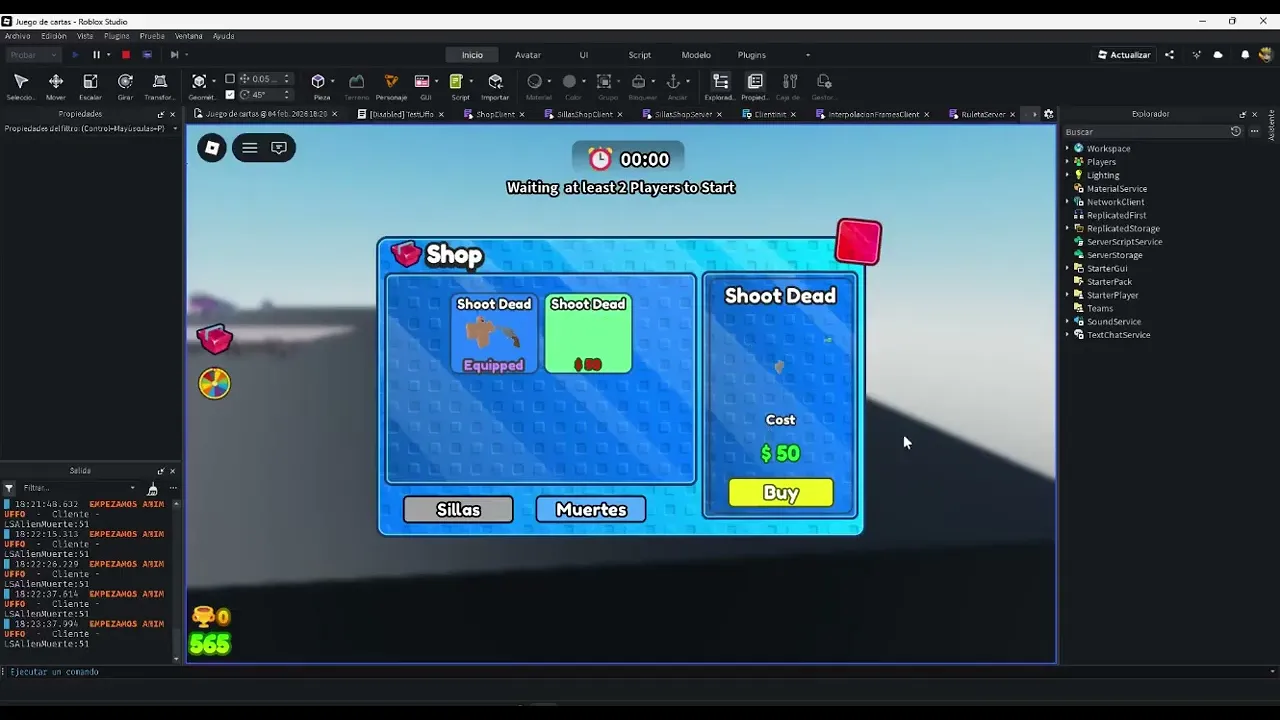Screen dimensions: 1280x720
Task: Choose the Escalar tool
Action: tap(90, 86)
